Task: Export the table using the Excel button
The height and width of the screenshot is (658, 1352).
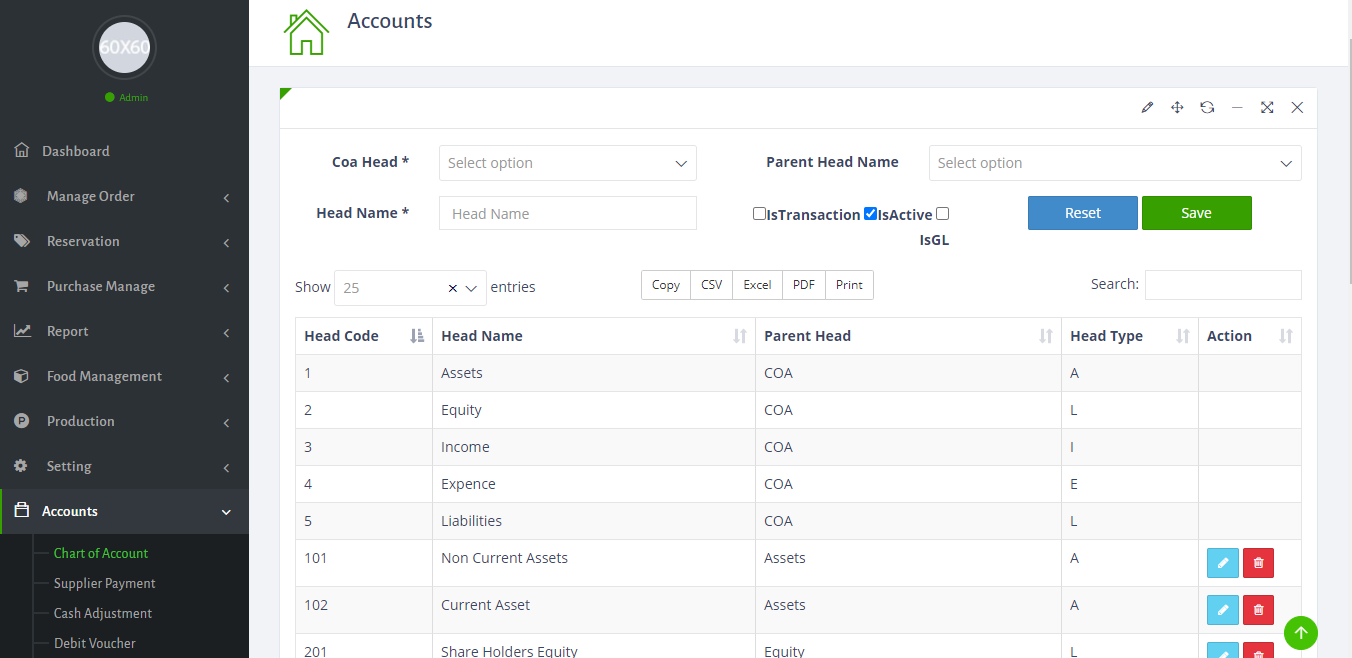Action: point(757,285)
